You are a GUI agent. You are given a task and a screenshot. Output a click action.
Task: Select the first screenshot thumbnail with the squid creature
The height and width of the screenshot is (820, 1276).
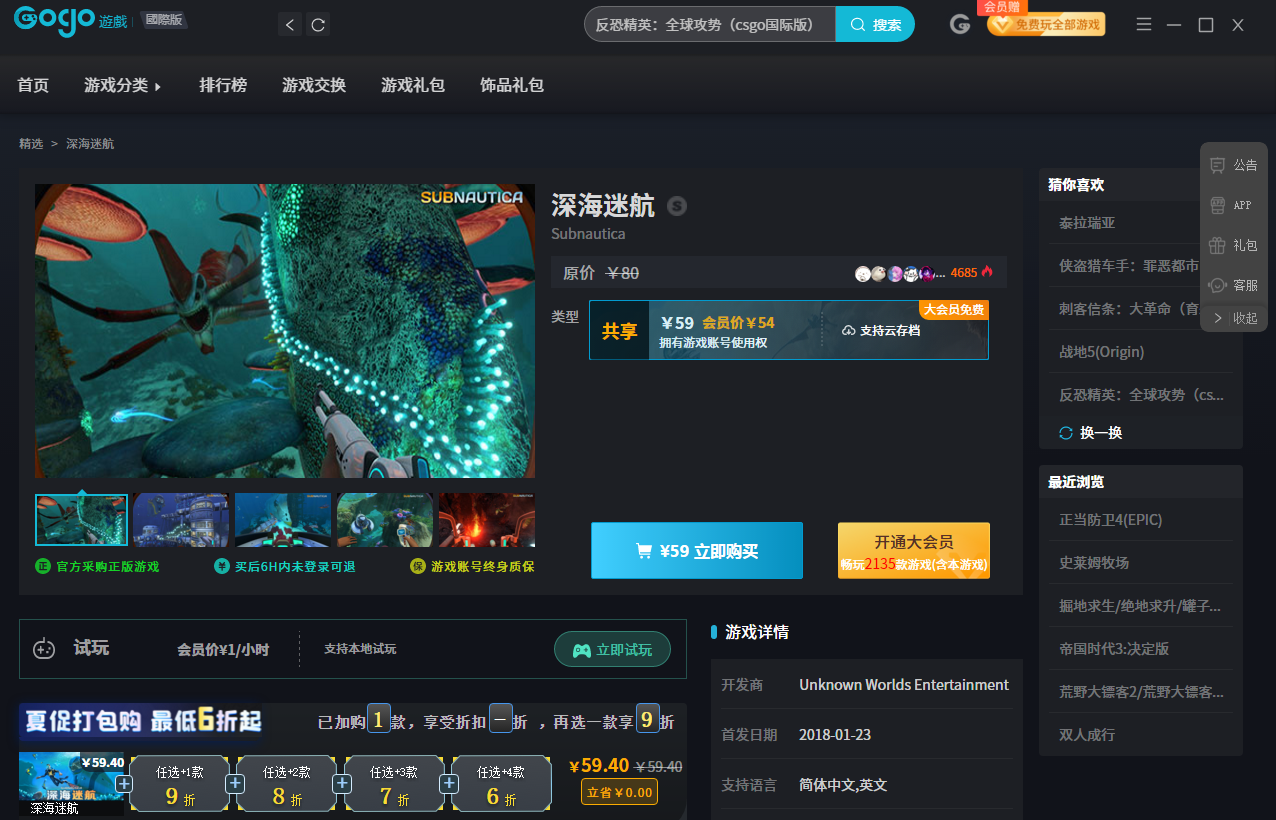(x=81, y=520)
